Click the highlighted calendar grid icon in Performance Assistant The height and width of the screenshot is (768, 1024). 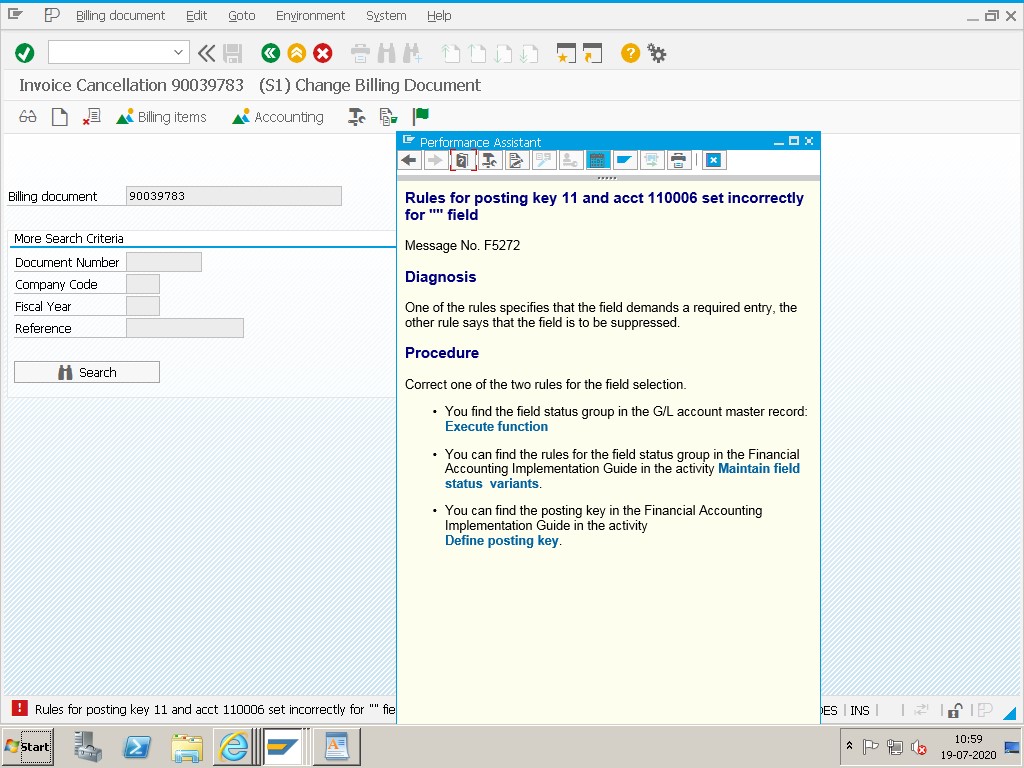(597, 160)
